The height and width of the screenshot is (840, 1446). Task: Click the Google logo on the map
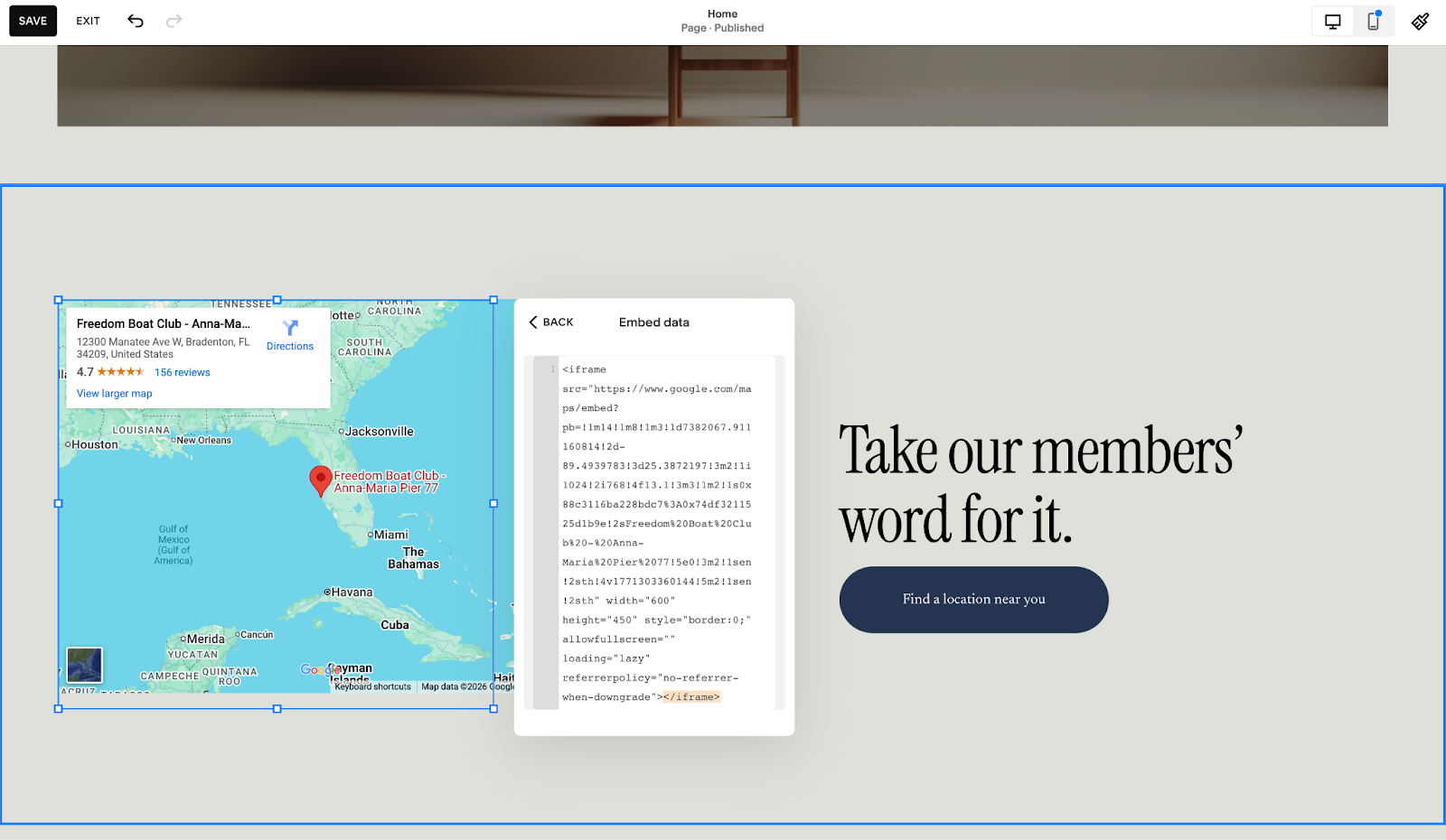coord(321,669)
